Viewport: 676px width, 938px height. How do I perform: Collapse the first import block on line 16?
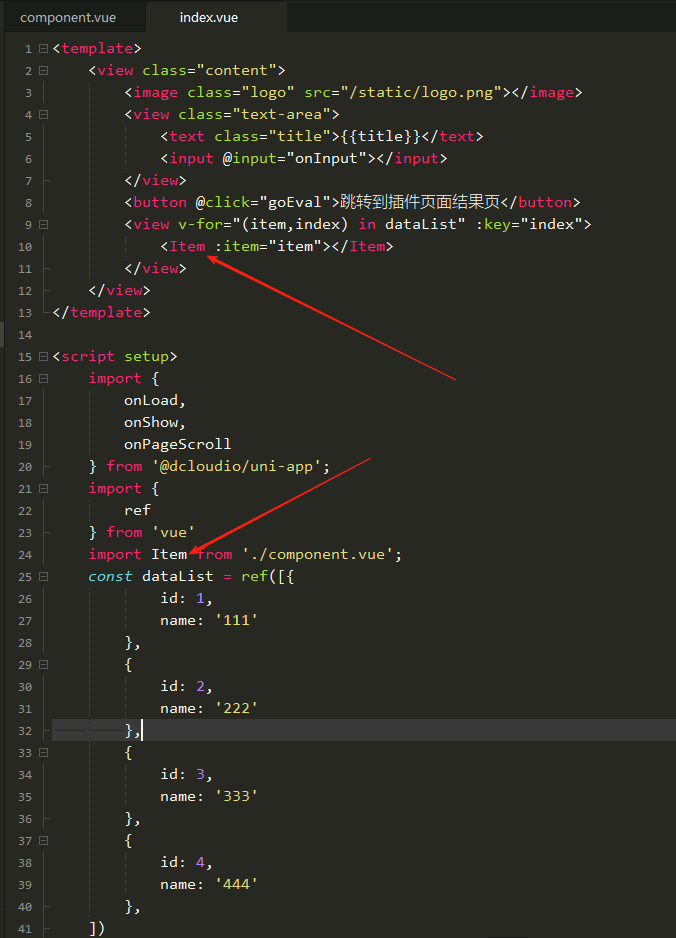point(43,379)
